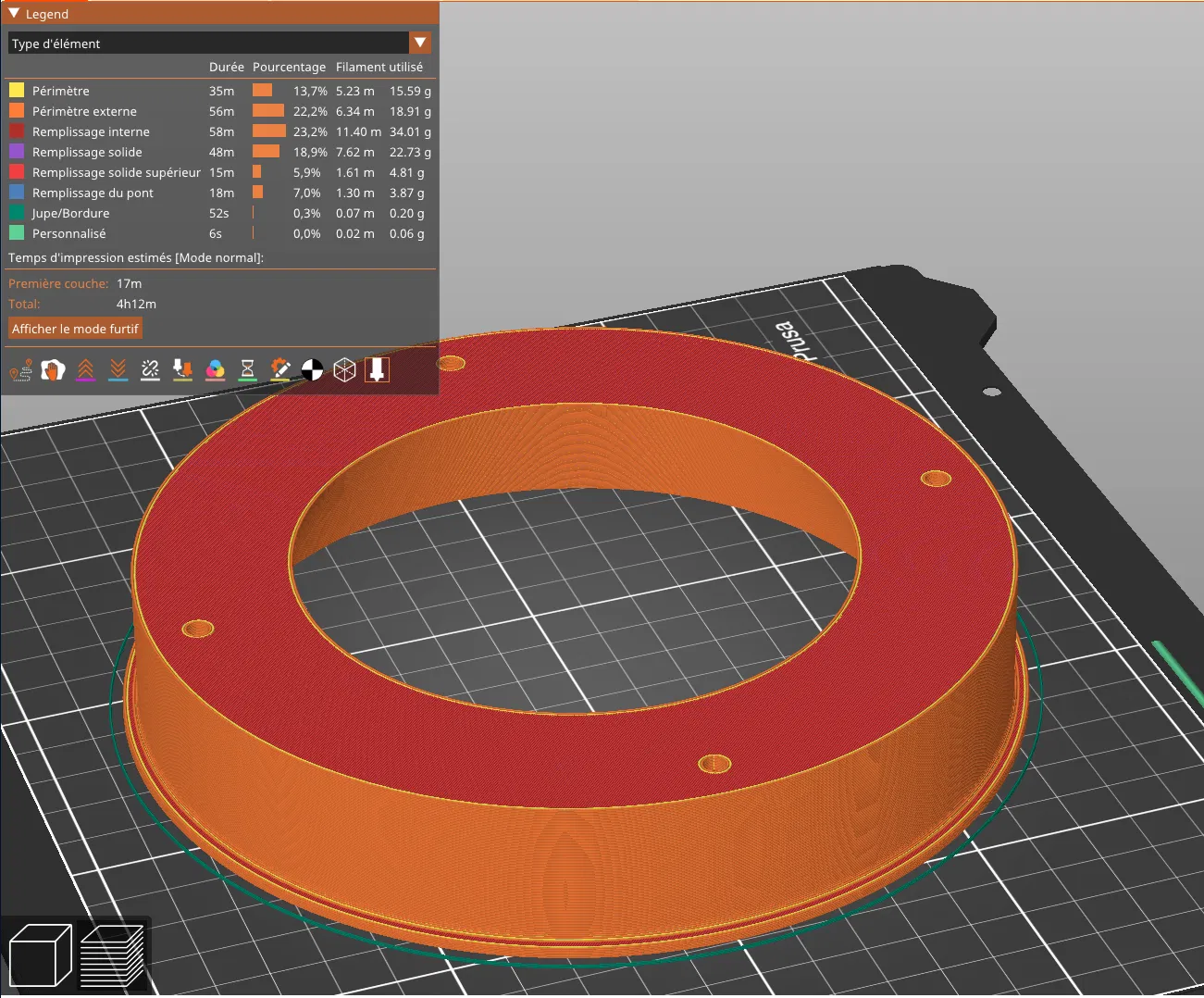Viewport: 1204px width, 998px height.
Task: Toggle color changes visibility icon
Action: point(215,370)
